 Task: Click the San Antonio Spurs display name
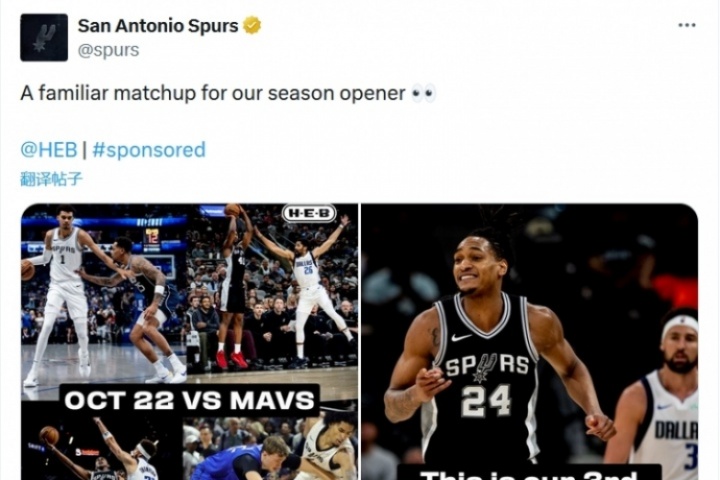tap(158, 26)
